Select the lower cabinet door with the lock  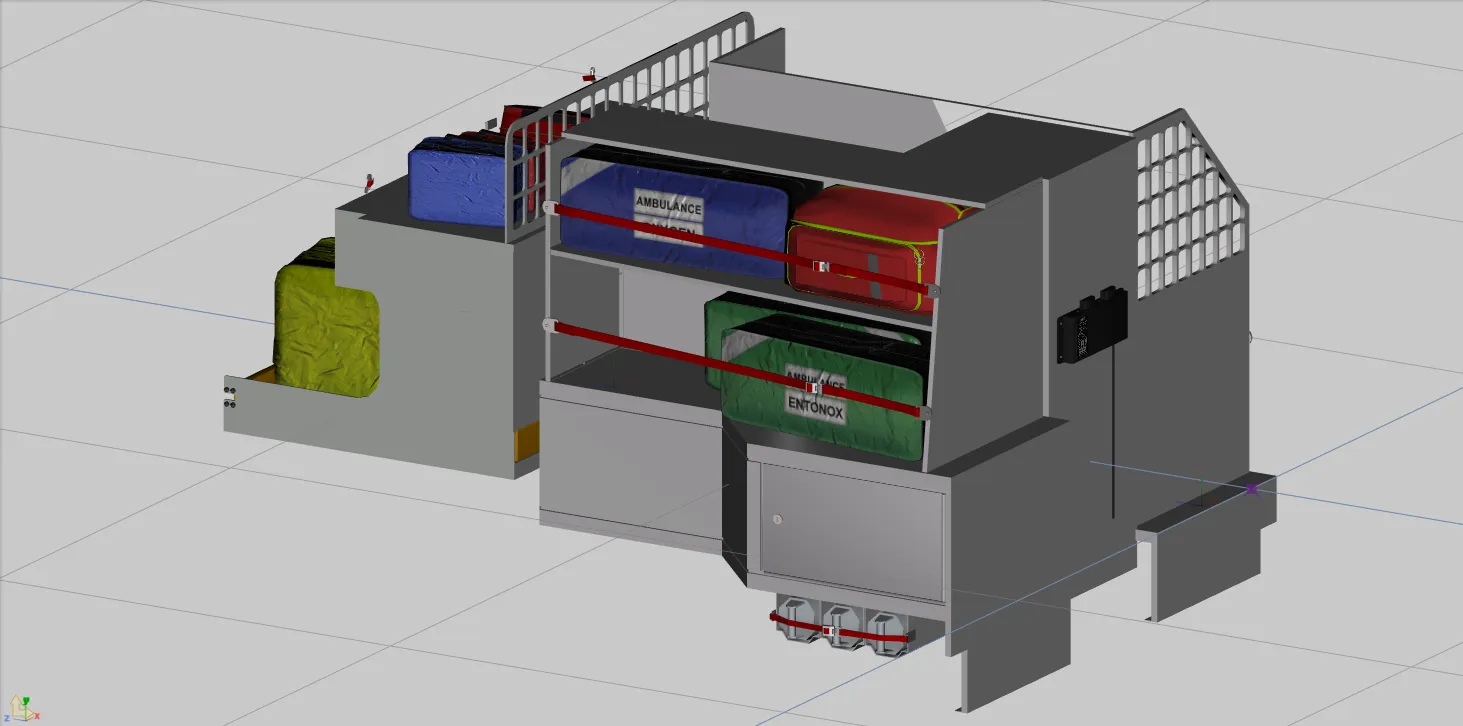coord(851,530)
